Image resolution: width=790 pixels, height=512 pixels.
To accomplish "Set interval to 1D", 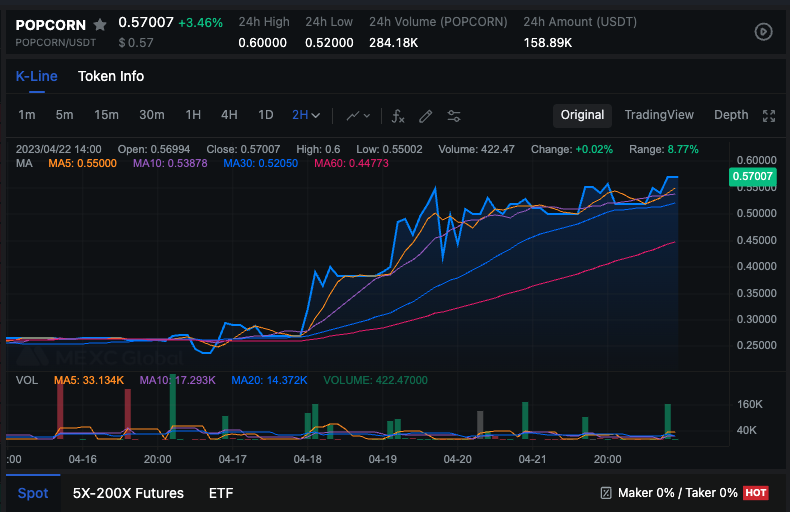I will click(x=266, y=115).
